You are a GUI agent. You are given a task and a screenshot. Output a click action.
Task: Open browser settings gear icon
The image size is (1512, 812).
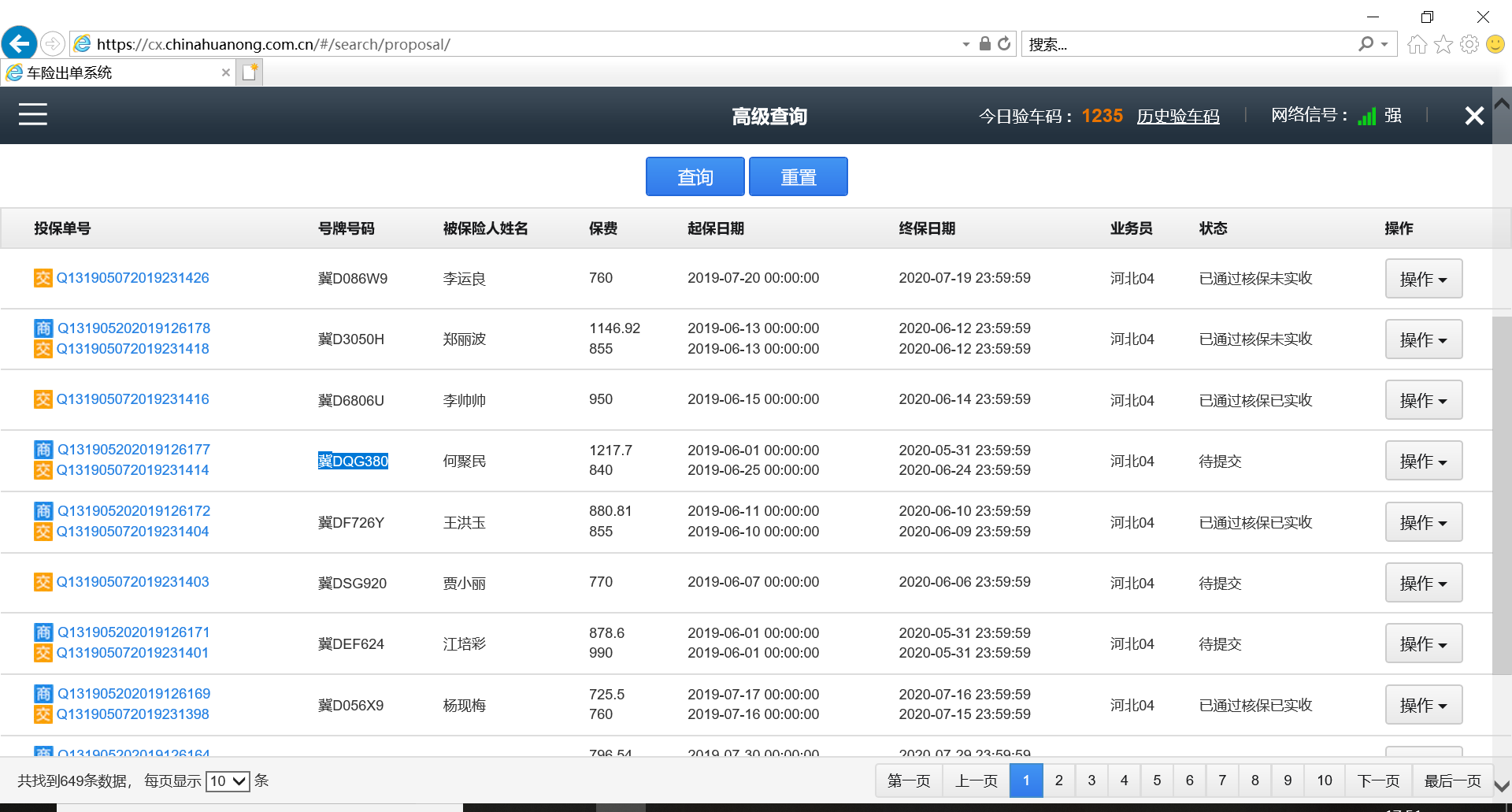click(1469, 44)
